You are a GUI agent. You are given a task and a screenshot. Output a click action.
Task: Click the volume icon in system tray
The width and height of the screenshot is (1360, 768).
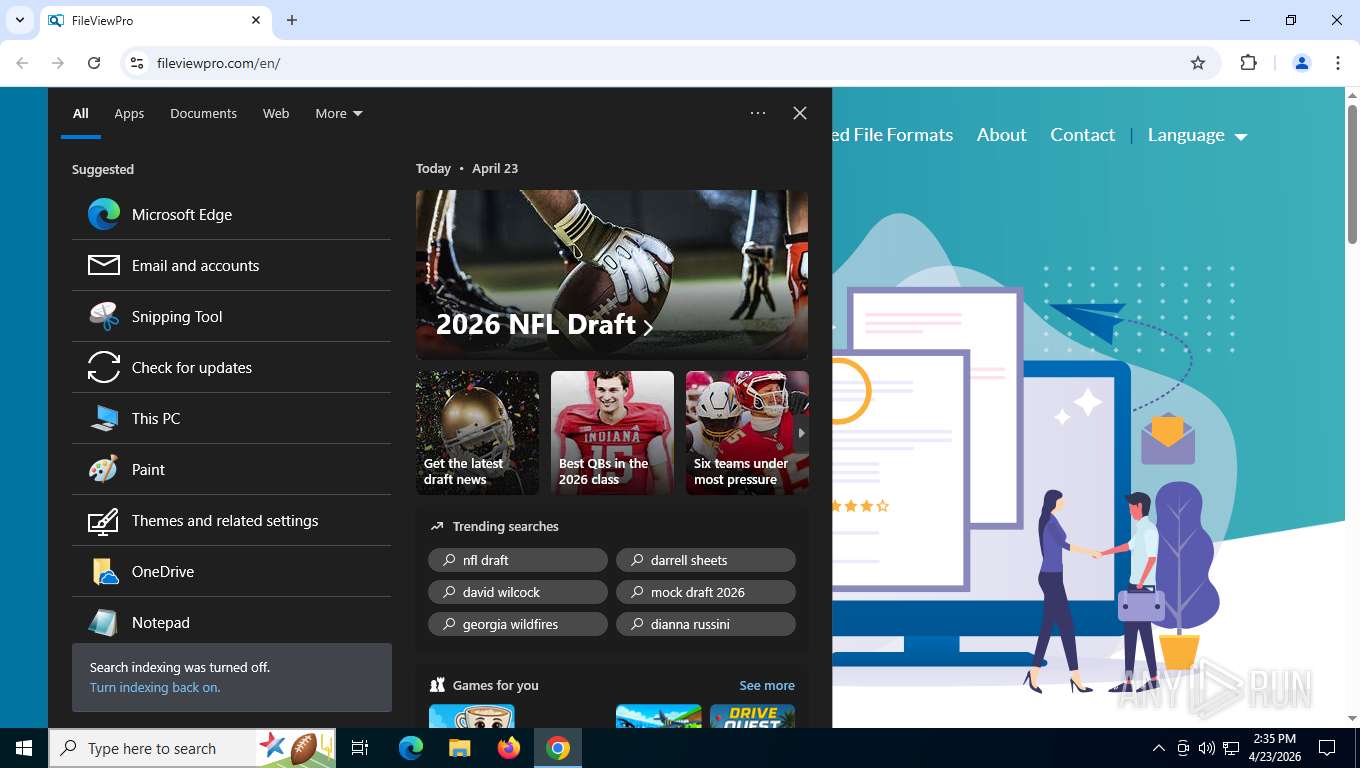[1206, 748]
